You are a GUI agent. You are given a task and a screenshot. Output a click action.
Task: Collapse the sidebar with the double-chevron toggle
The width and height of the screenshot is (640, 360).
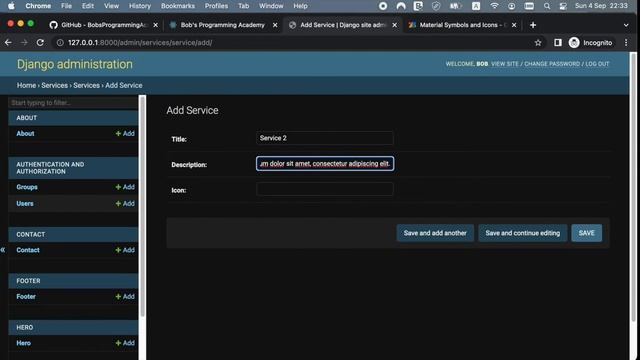click(3, 249)
